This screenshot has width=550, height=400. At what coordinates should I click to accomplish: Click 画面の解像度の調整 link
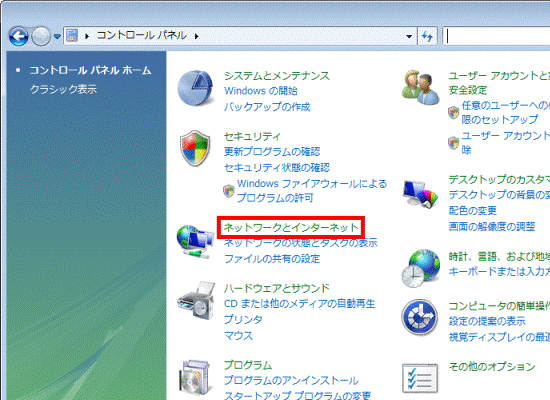point(492,226)
